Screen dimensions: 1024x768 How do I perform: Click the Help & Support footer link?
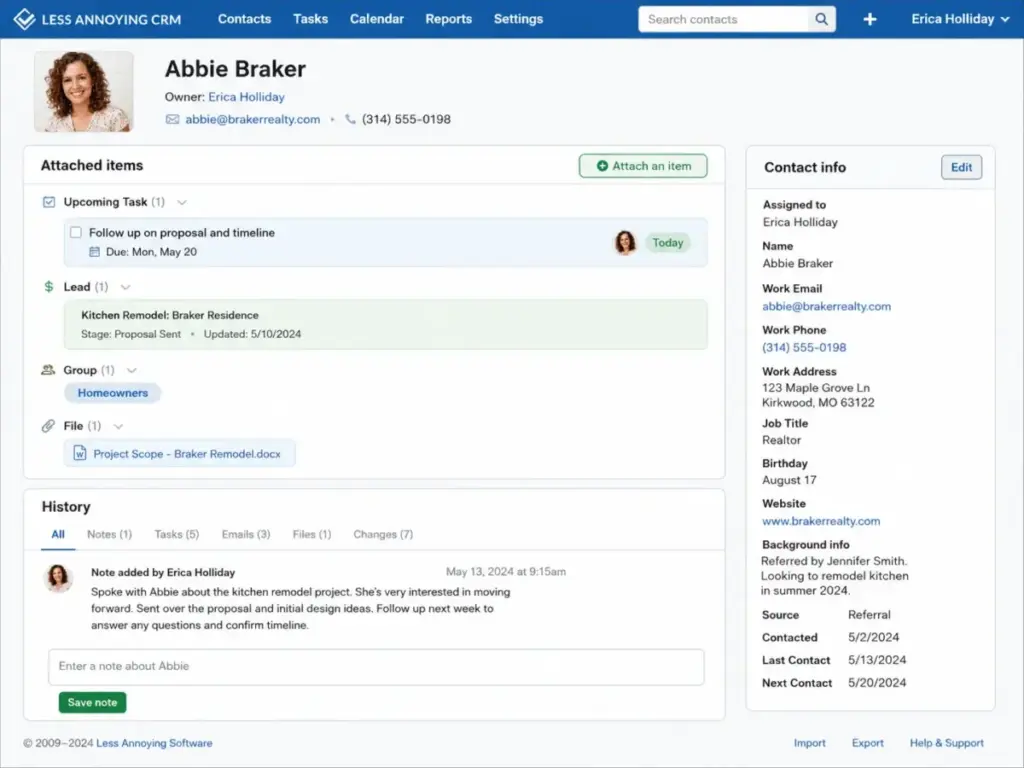(947, 743)
